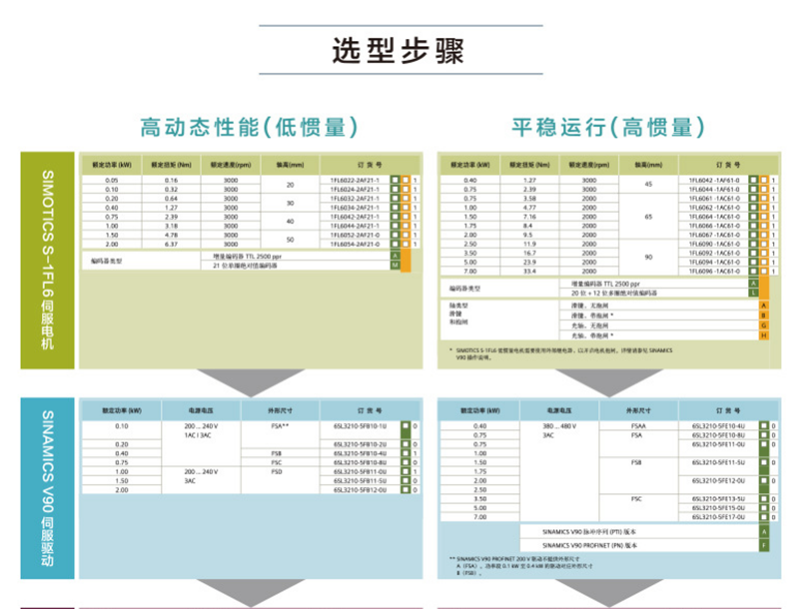
Task: Click drive order number '6SL3210-5FB10-4U'
Action: click(360, 453)
